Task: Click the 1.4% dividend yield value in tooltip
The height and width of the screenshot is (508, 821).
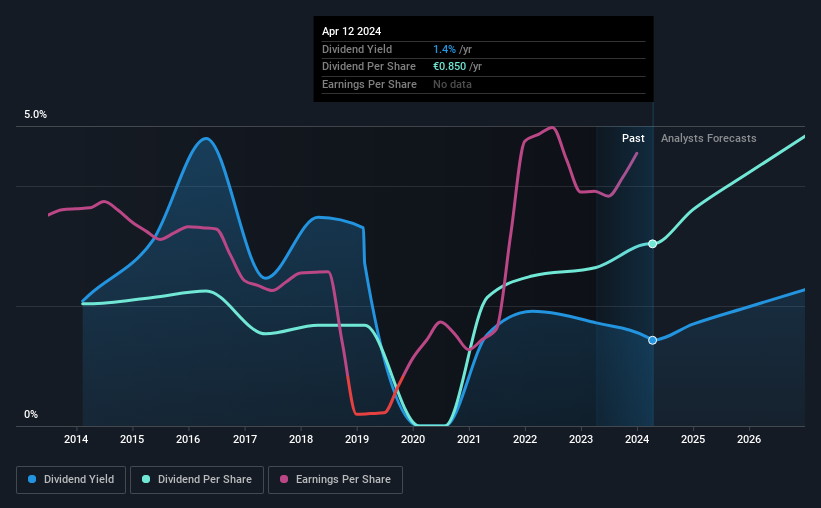Action: coord(445,49)
